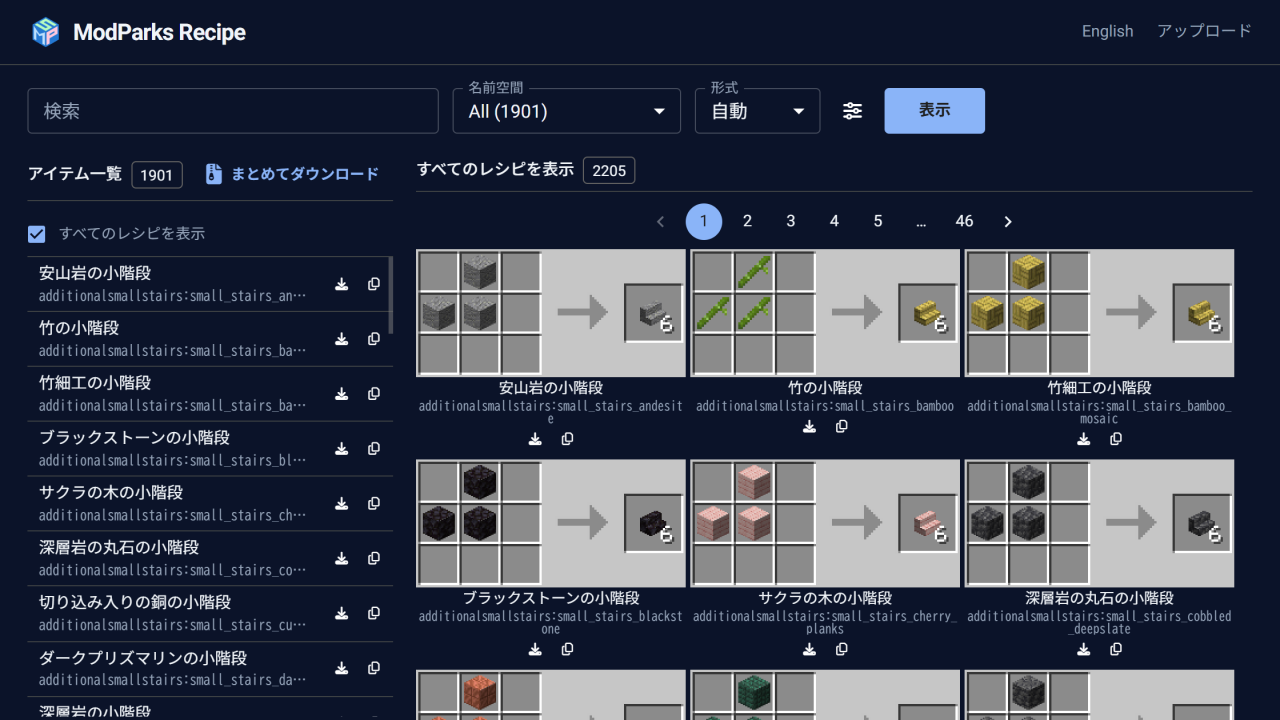Viewport: 1280px width, 720px height.
Task: Go to recipe page 4
Action: coord(834,222)
